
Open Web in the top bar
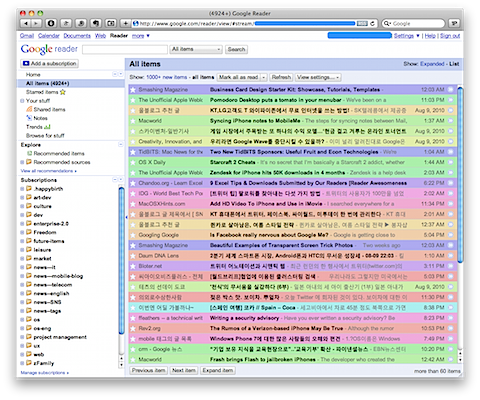pos(100,36)
